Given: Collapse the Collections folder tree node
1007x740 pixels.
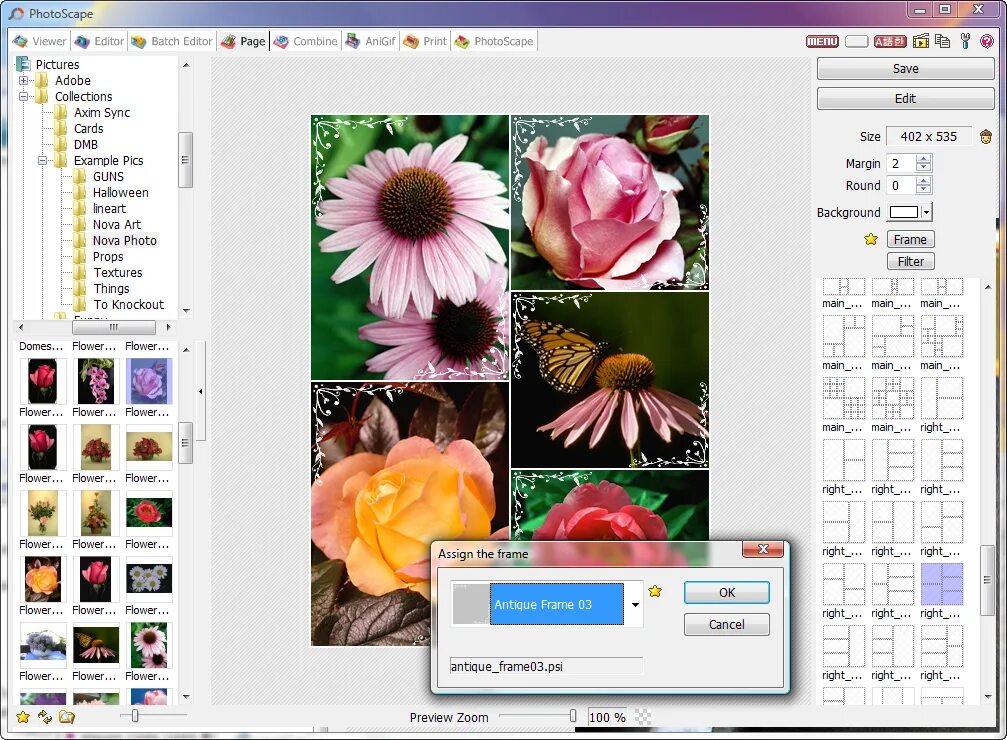Looking at the screenshot, I should point(24,96).
